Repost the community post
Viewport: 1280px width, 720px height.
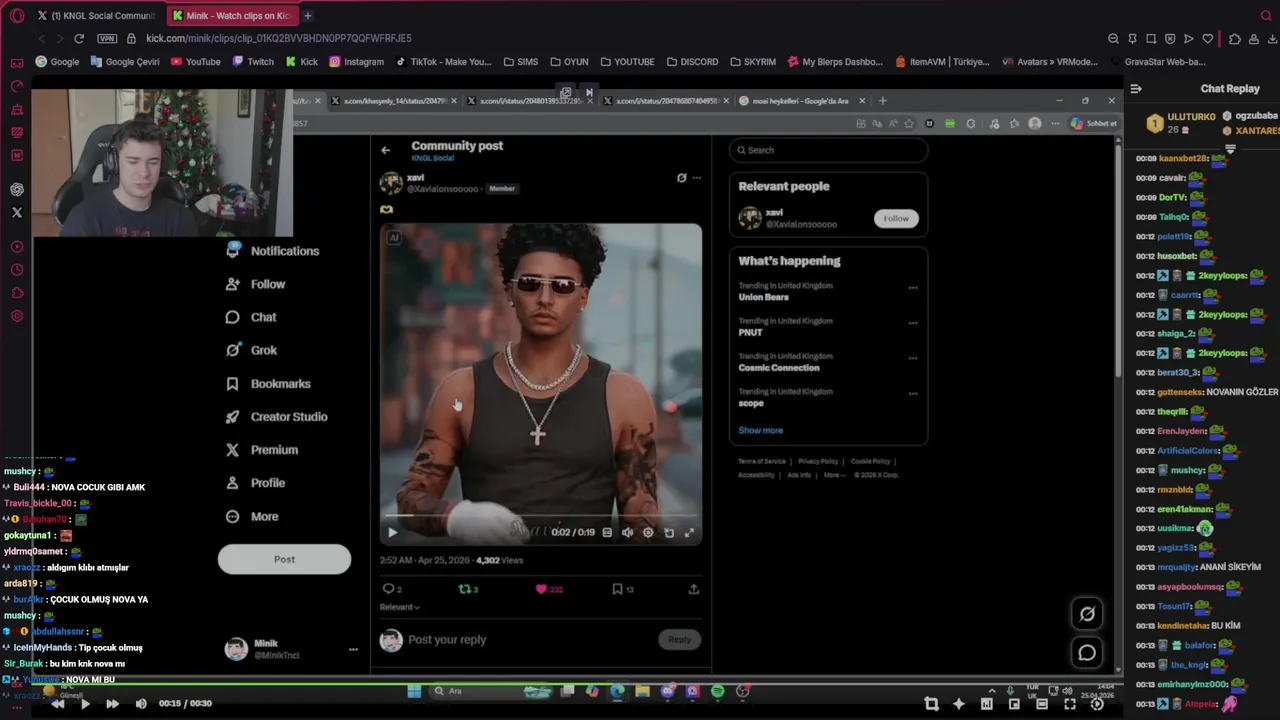464,589
